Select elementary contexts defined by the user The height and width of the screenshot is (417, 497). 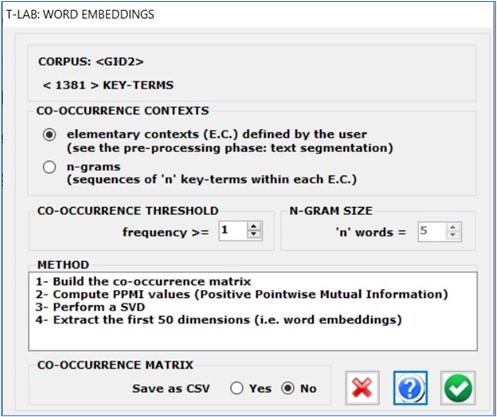pos(49,135)
